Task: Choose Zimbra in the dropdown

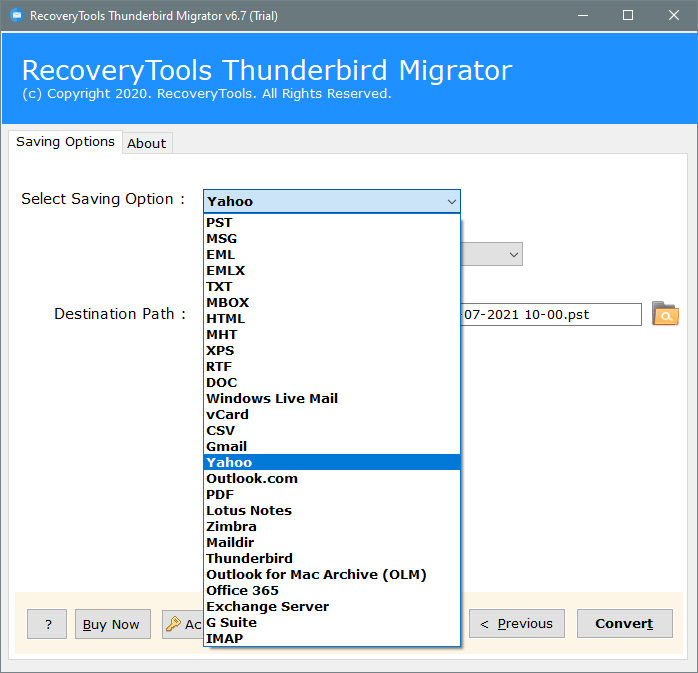Action: [332, 527]
